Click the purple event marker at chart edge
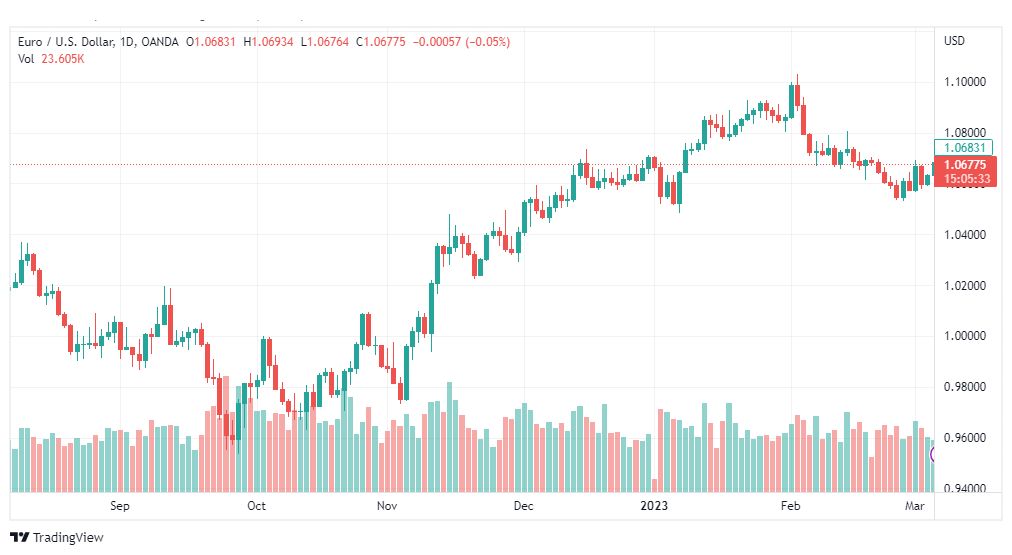This screenshot has height=555, width=1012. [933, 454]
